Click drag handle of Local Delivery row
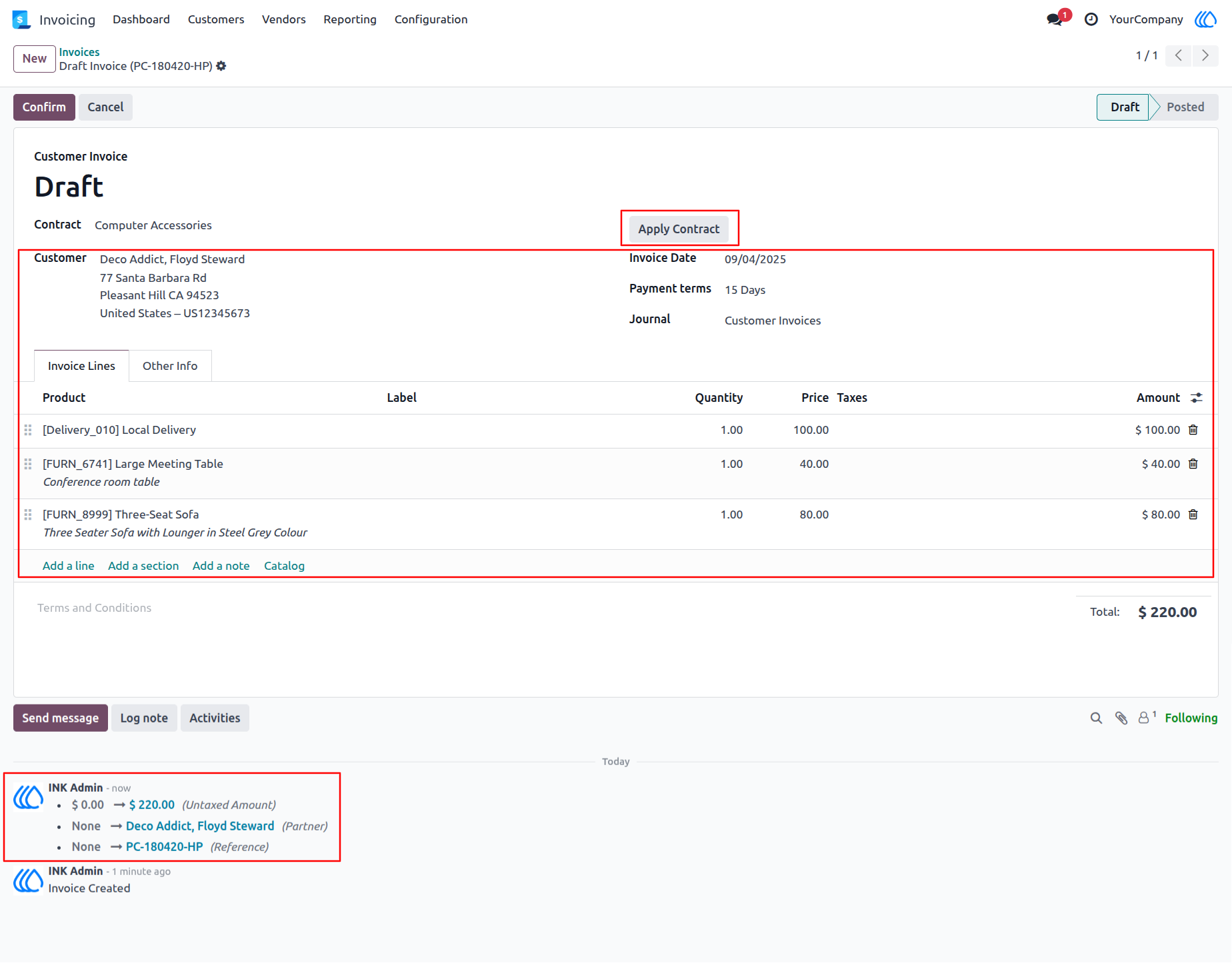This screenshot has height=963, width=1232. pyautogui.click(x=28, y=430)
